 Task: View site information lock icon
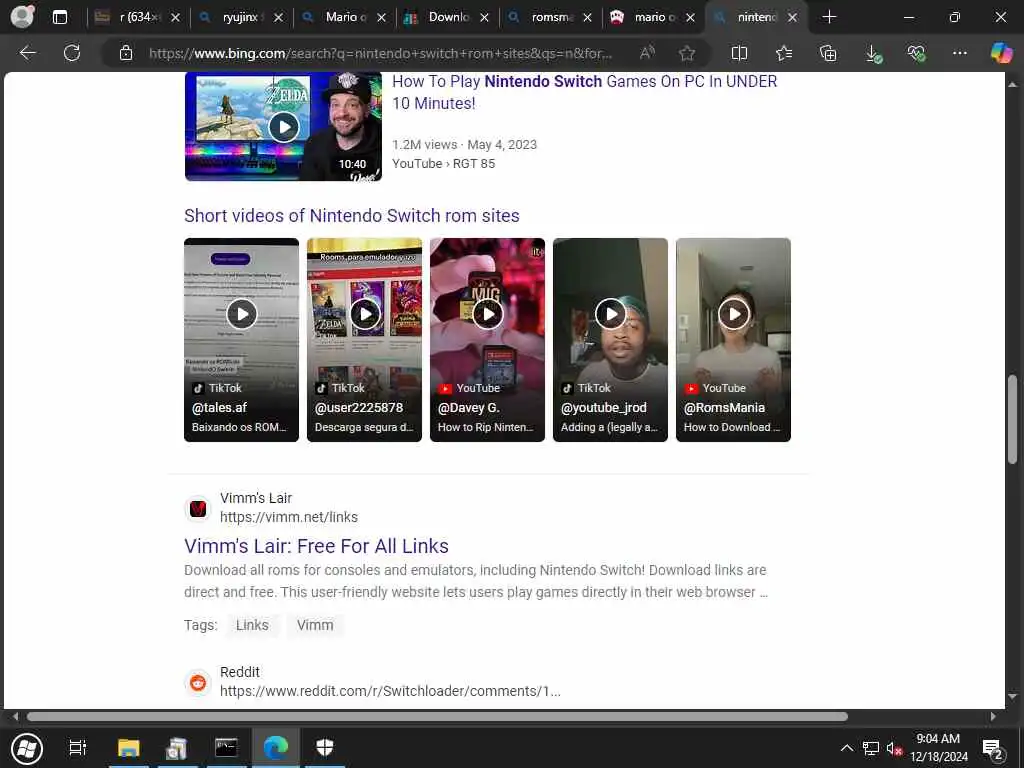point(126,53)
